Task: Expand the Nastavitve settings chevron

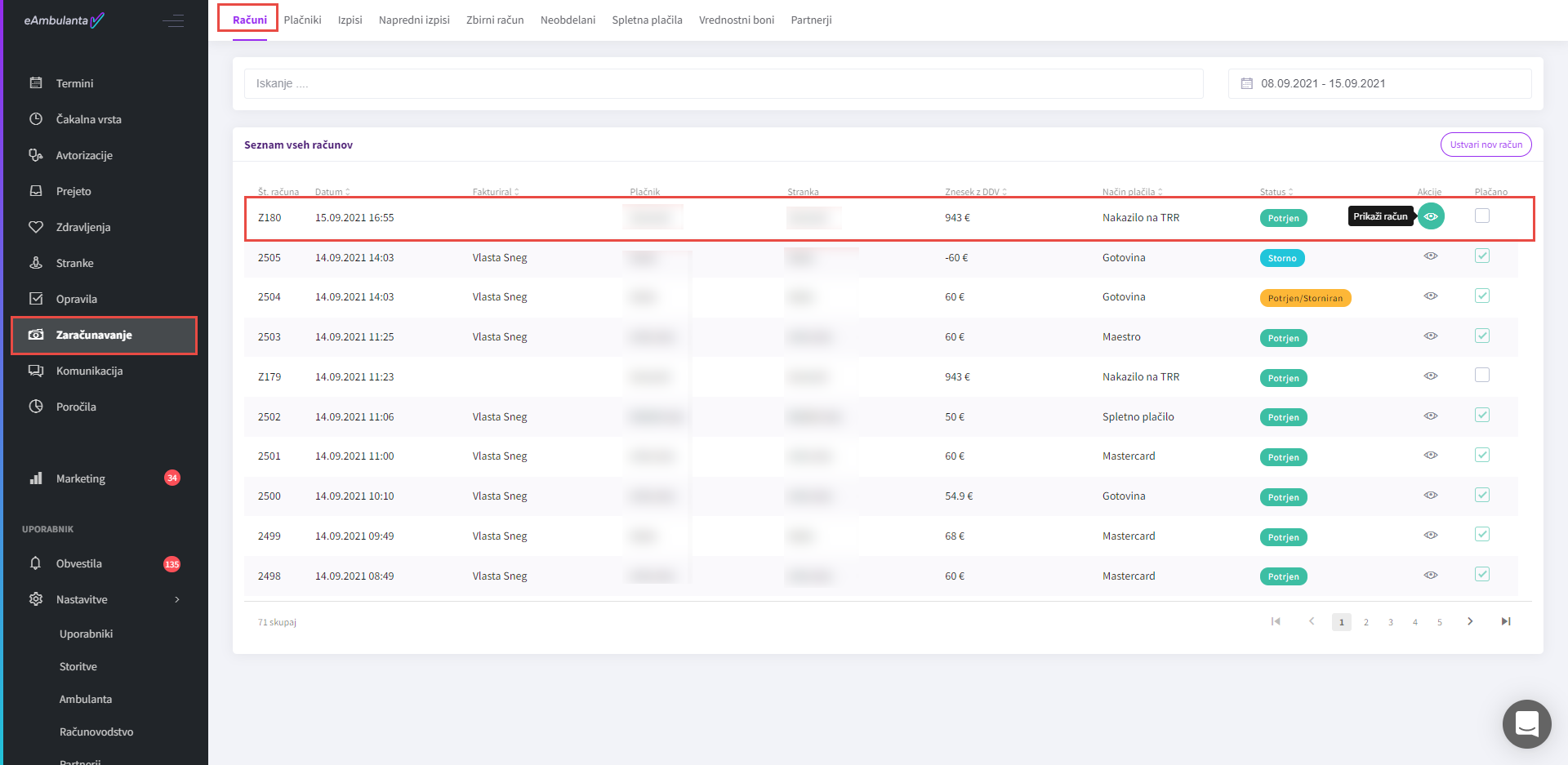Action: [177, 599]
